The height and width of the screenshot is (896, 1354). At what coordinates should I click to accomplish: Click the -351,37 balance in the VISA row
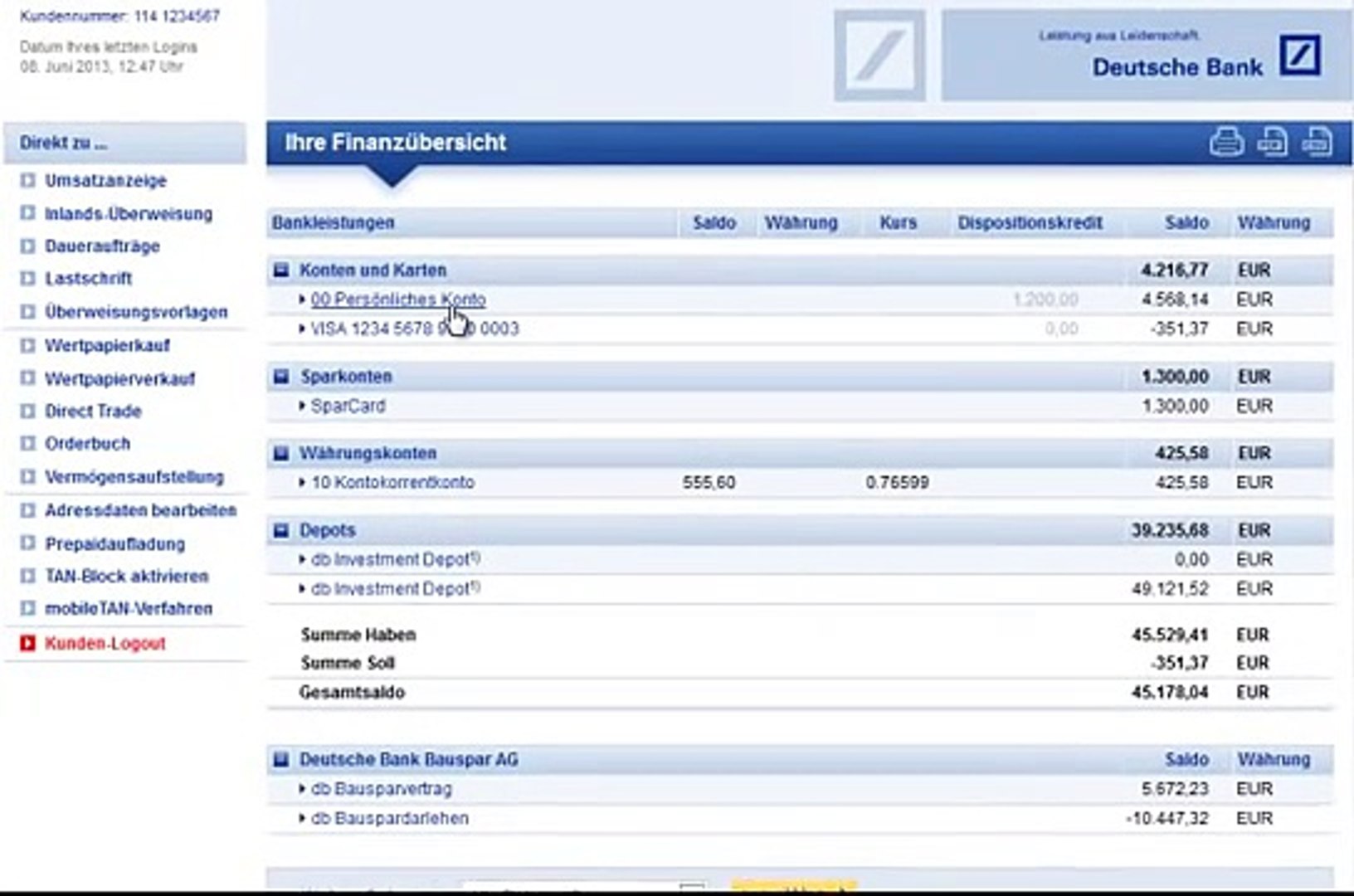tap(1179, 329)
